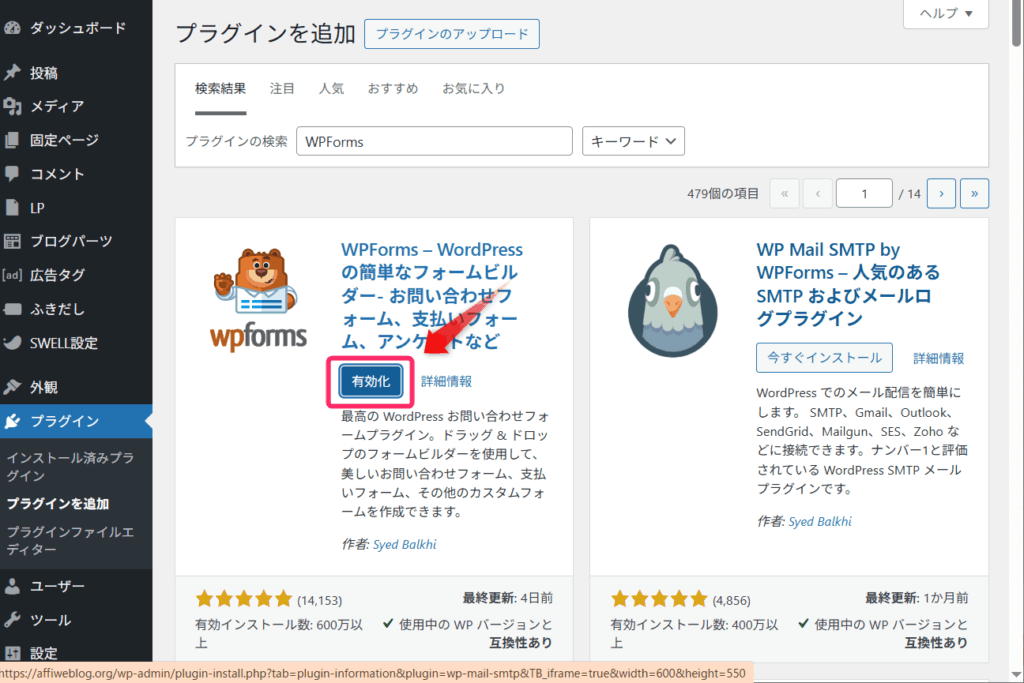Click 今すぐインストール for WP Mail SMTP
Image resolution: width=1024 pixels, height=683 pixels.
pos(824,358)
